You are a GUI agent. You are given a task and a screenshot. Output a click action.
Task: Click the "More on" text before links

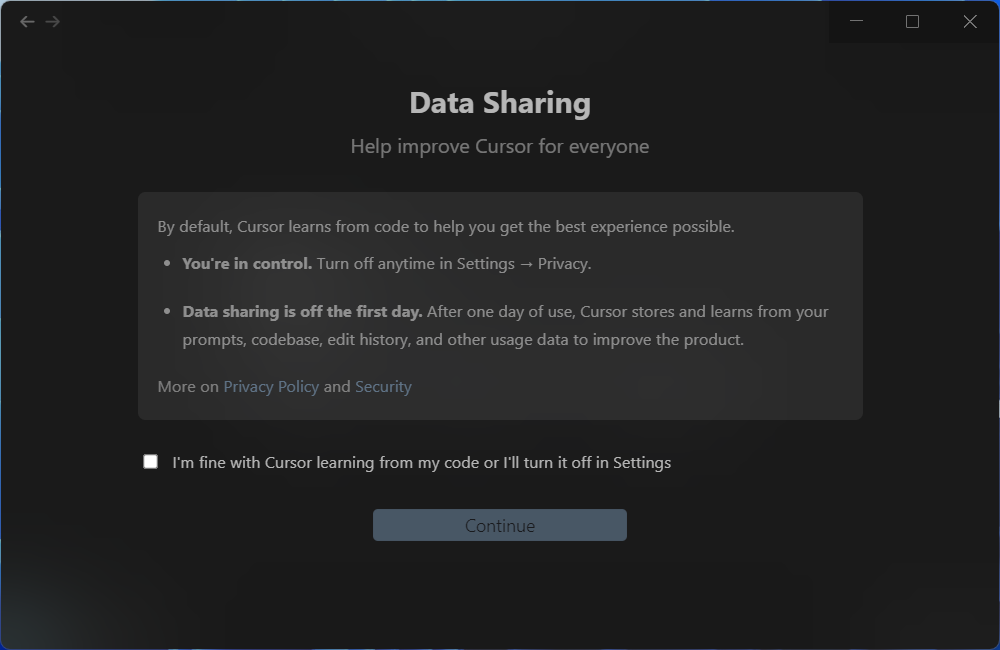coord(188,386)
